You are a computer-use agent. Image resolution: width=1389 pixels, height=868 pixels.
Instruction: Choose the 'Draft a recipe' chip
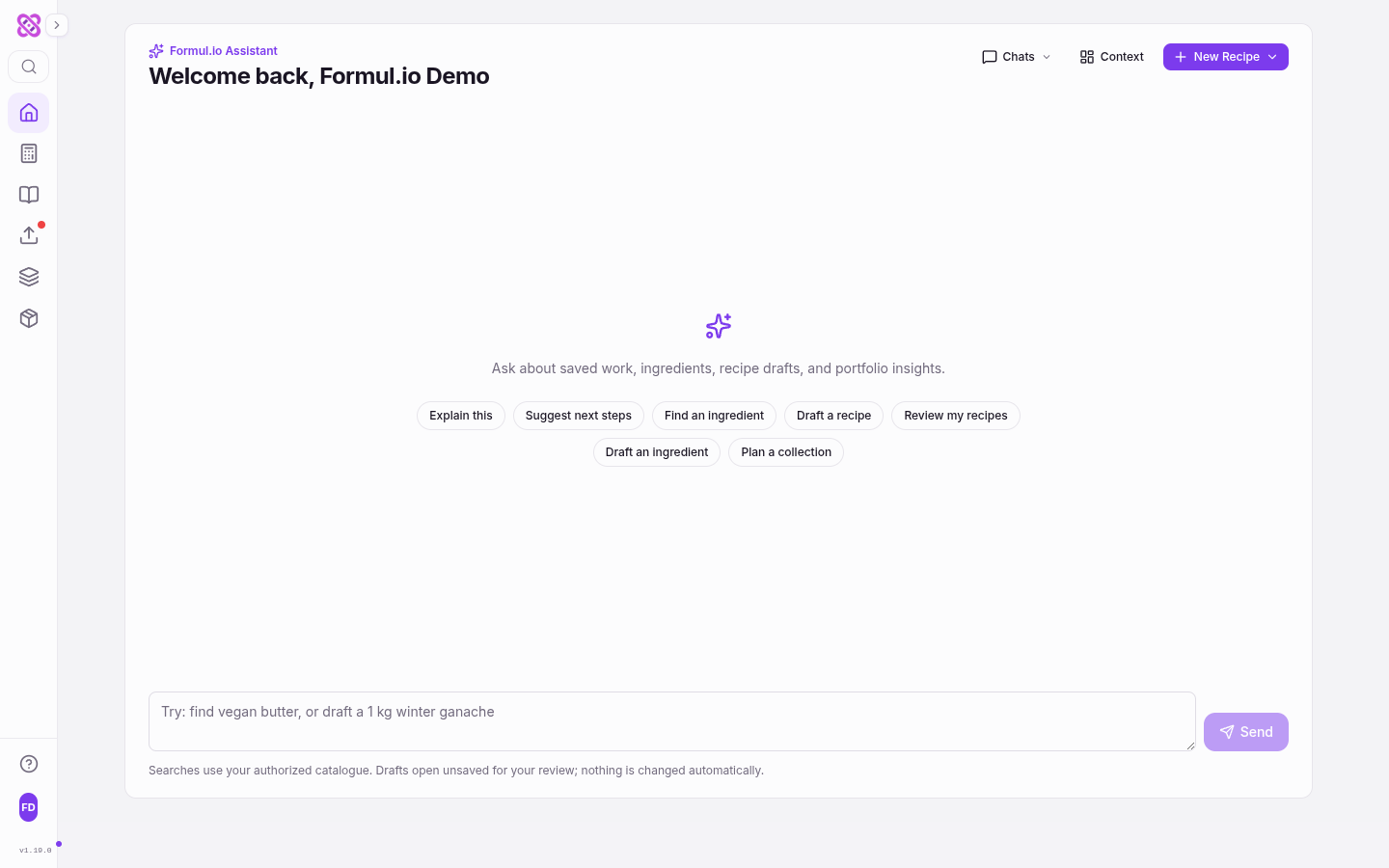[x=833, y=416]
